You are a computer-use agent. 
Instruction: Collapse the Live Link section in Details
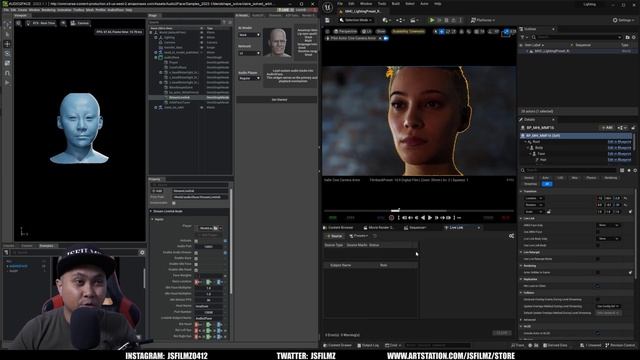click(522, 218)
